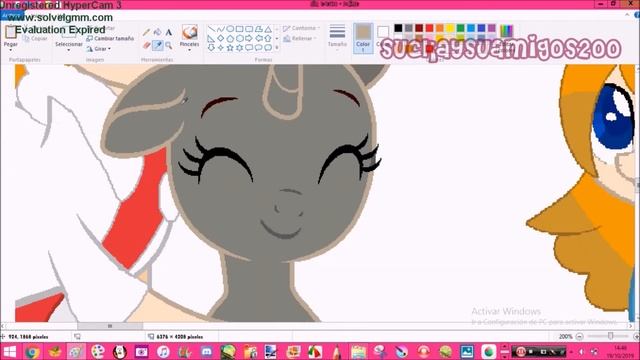The width and height of the screenshot is (640, 360).
Task: Select the Magnifier tool
Action: (x=168, y=45)
